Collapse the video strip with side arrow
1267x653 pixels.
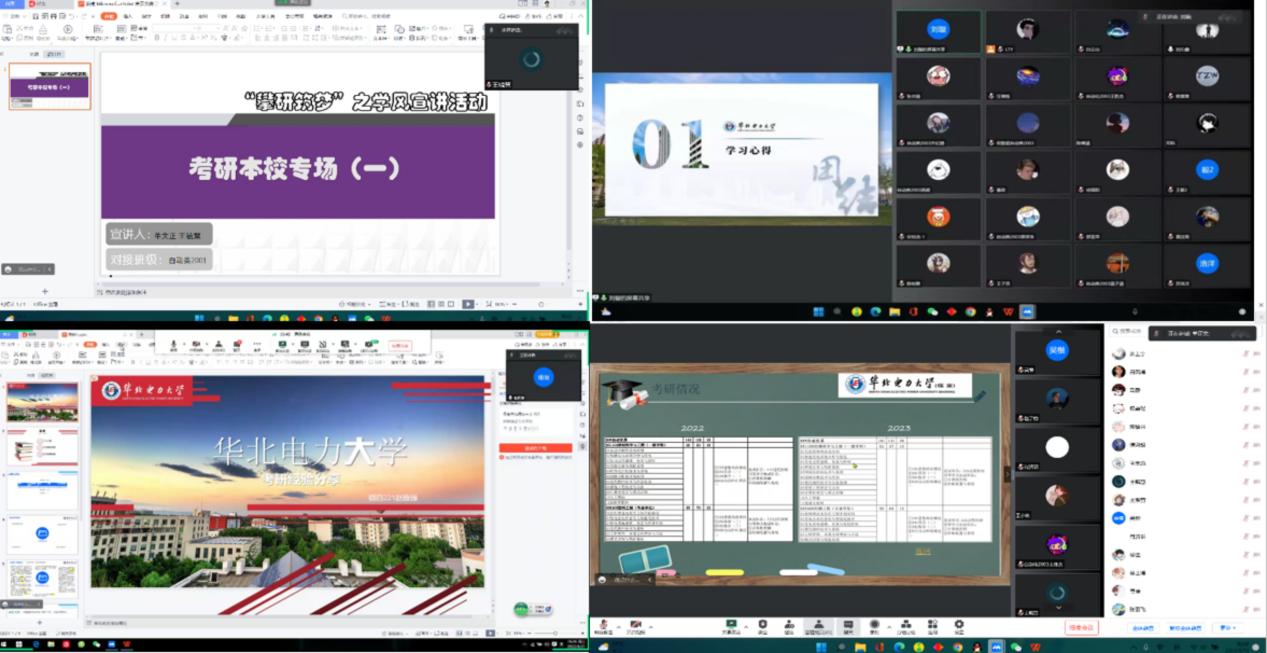[1006, 472]
